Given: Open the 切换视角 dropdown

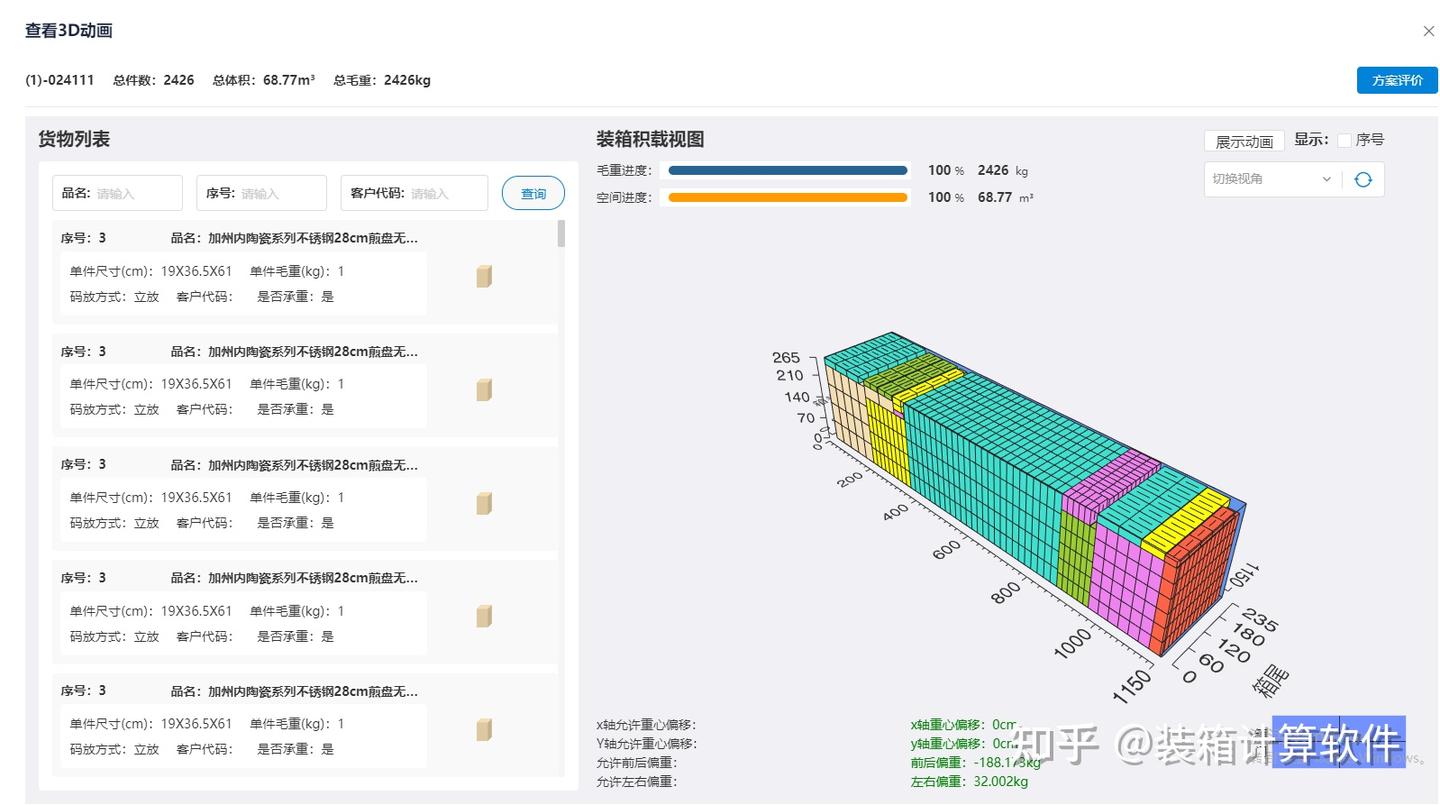Looking at the screenshot, I should tap(1273, 179).
